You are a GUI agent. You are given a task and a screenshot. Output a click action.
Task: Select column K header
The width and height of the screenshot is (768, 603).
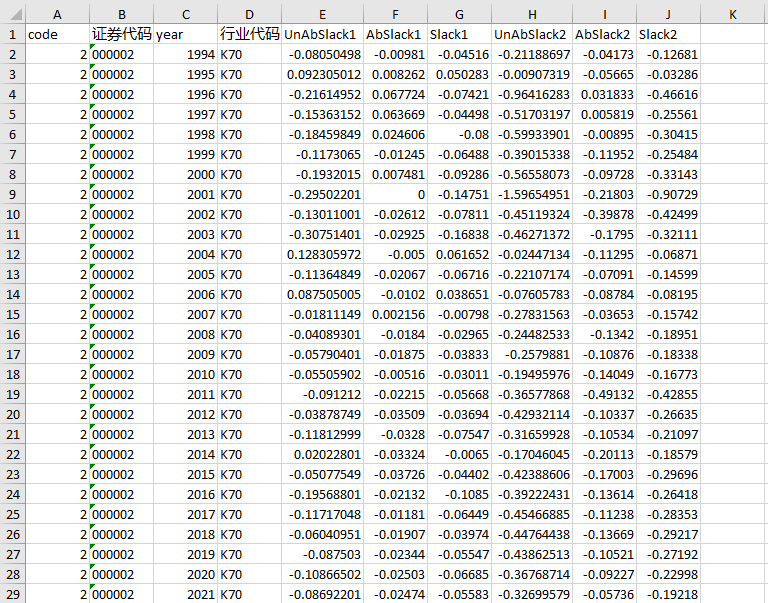tap(733, 15)
